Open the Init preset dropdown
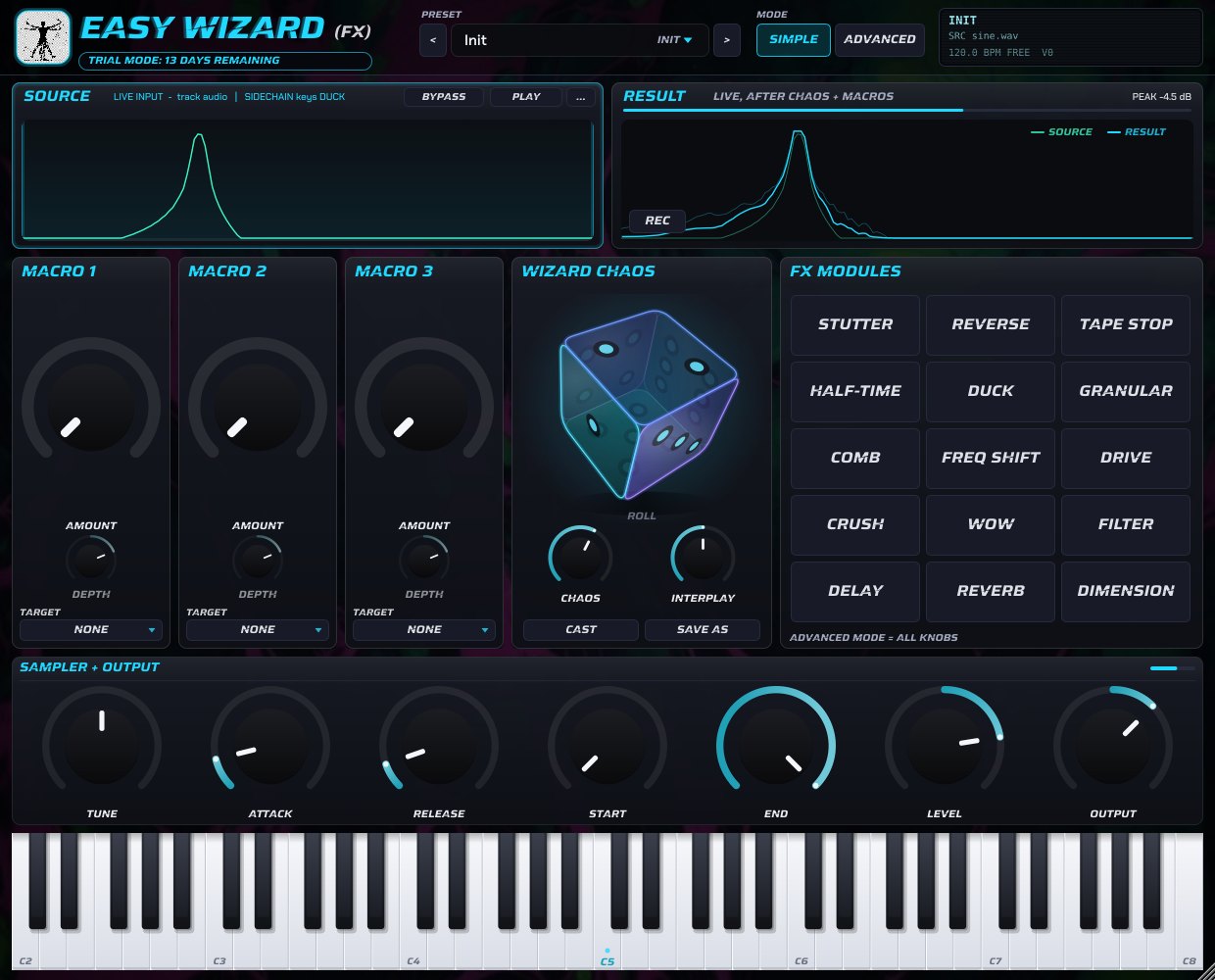 coord(578,40)
